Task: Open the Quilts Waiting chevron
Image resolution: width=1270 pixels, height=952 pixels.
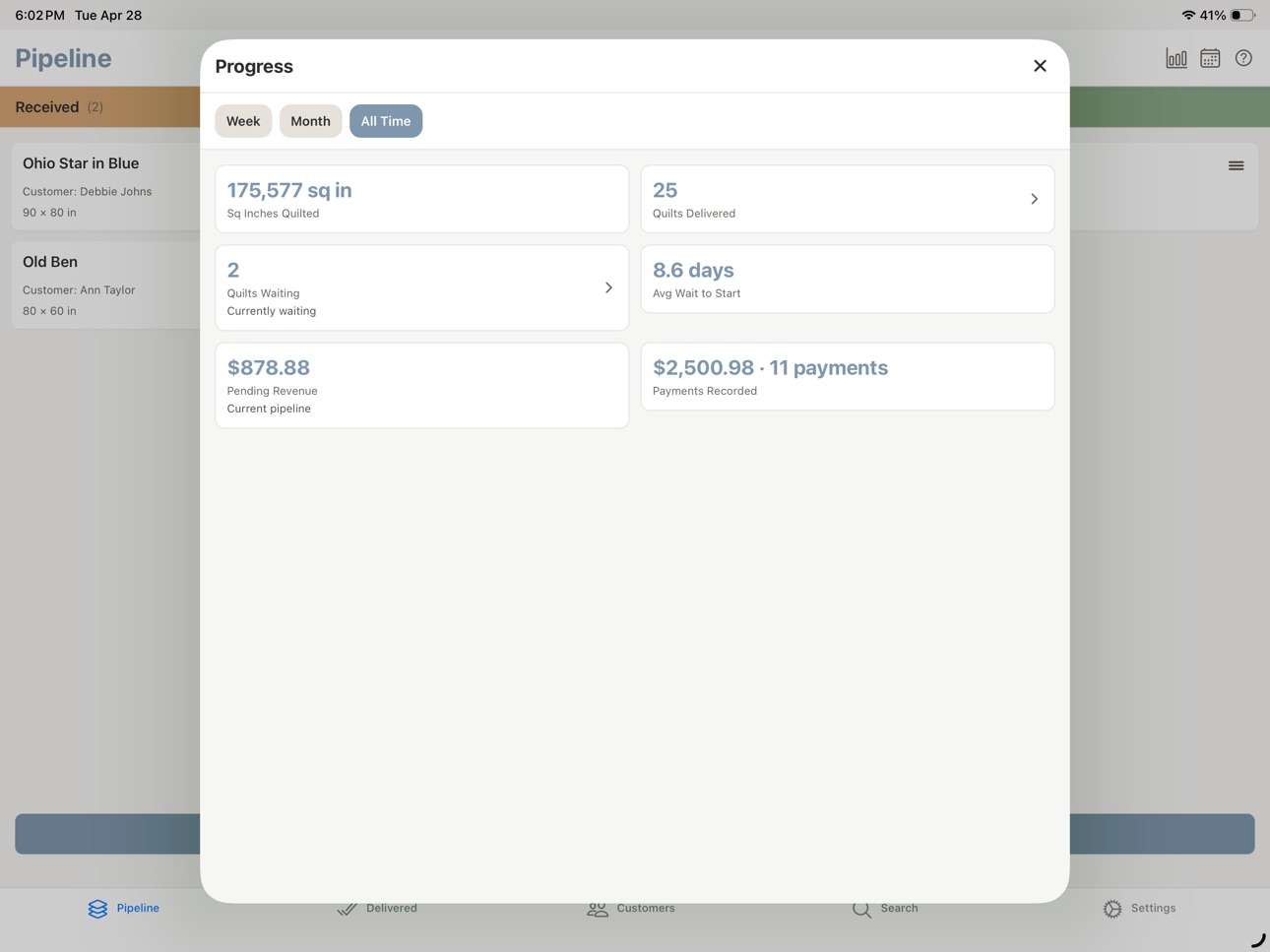Action: [x=608, y=287]
